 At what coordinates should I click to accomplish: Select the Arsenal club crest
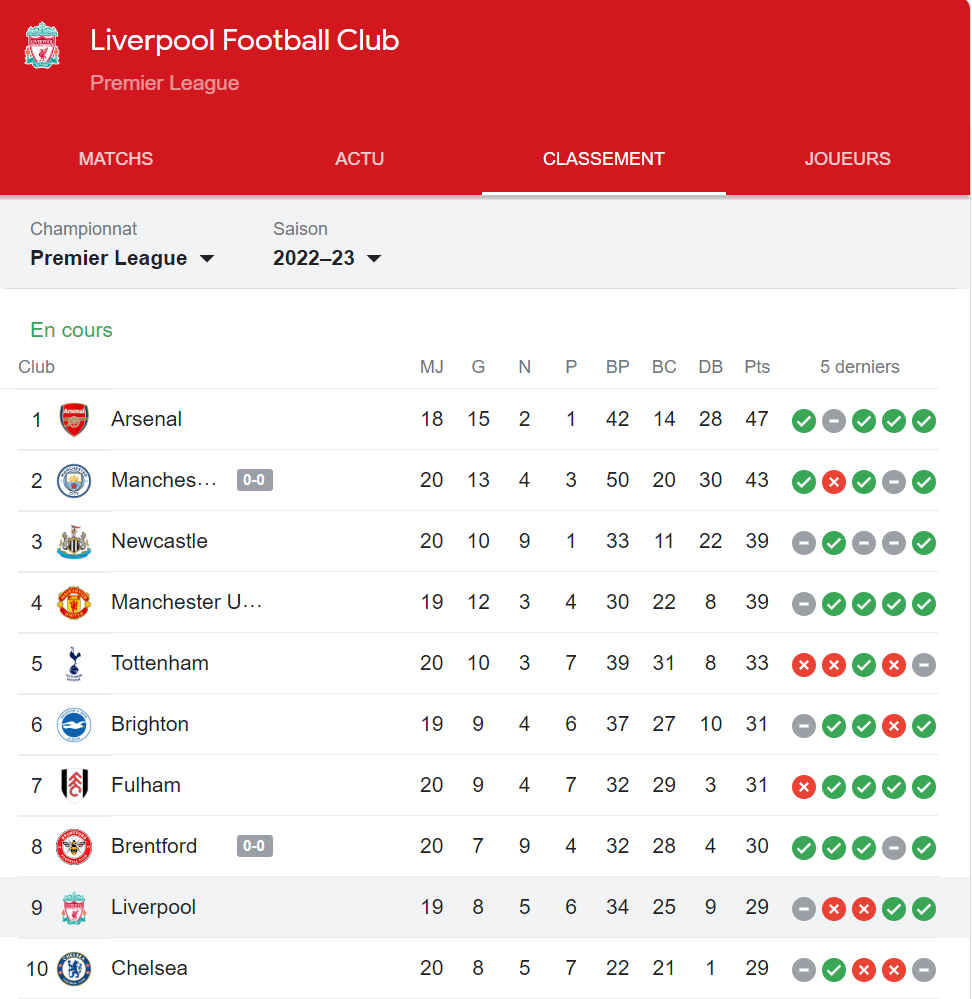[72, 420]
